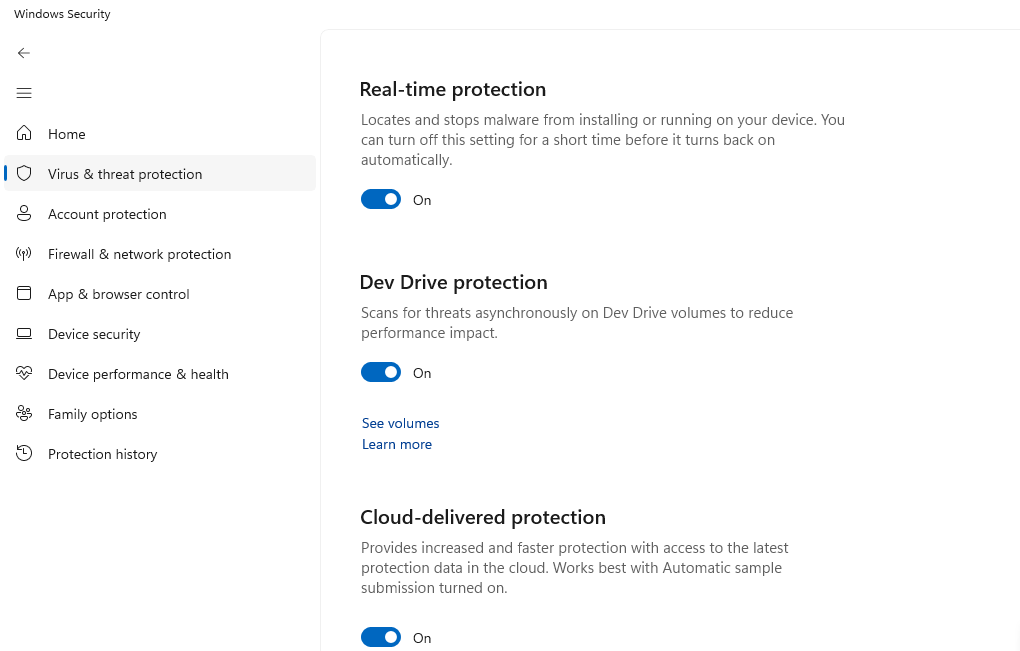Click the Virus & threat protection shield icon
Image resolution: width=1020 pixels, height=651 pixels.
tap(24, 174)
